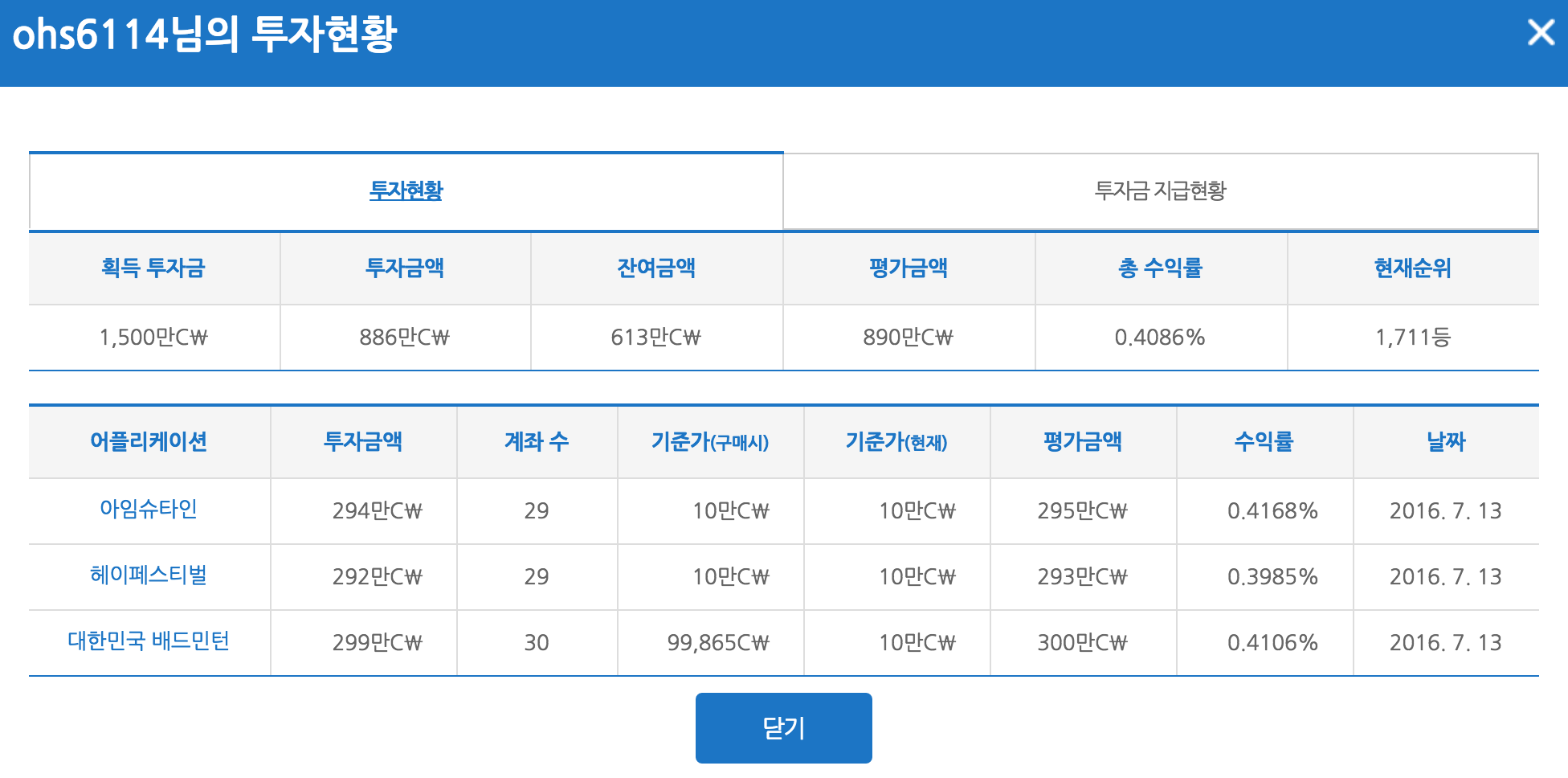Click the 현재순위 column header
The width and height of the screenshot is (1568, 778).
point(1412,268)
